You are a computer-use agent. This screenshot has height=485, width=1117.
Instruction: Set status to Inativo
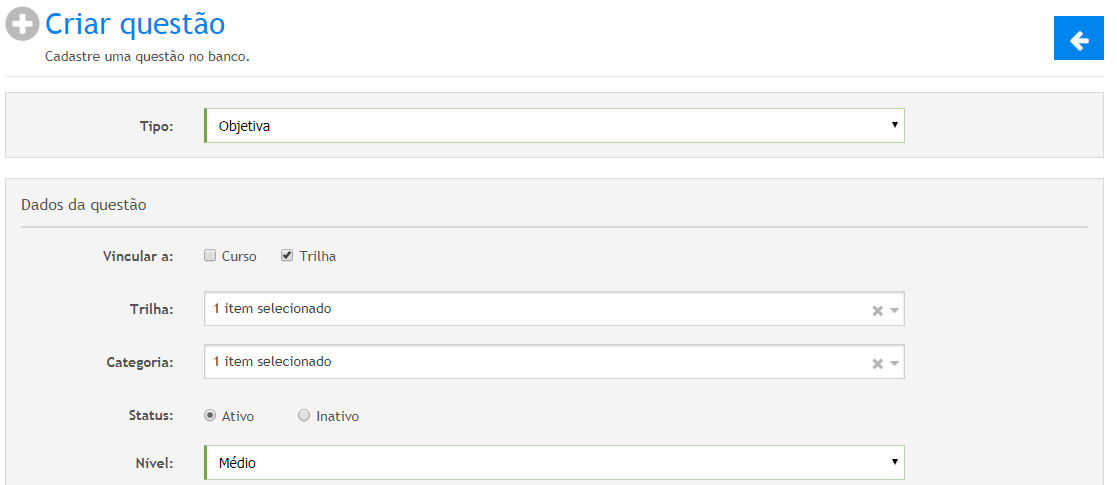tap(304, 416)
